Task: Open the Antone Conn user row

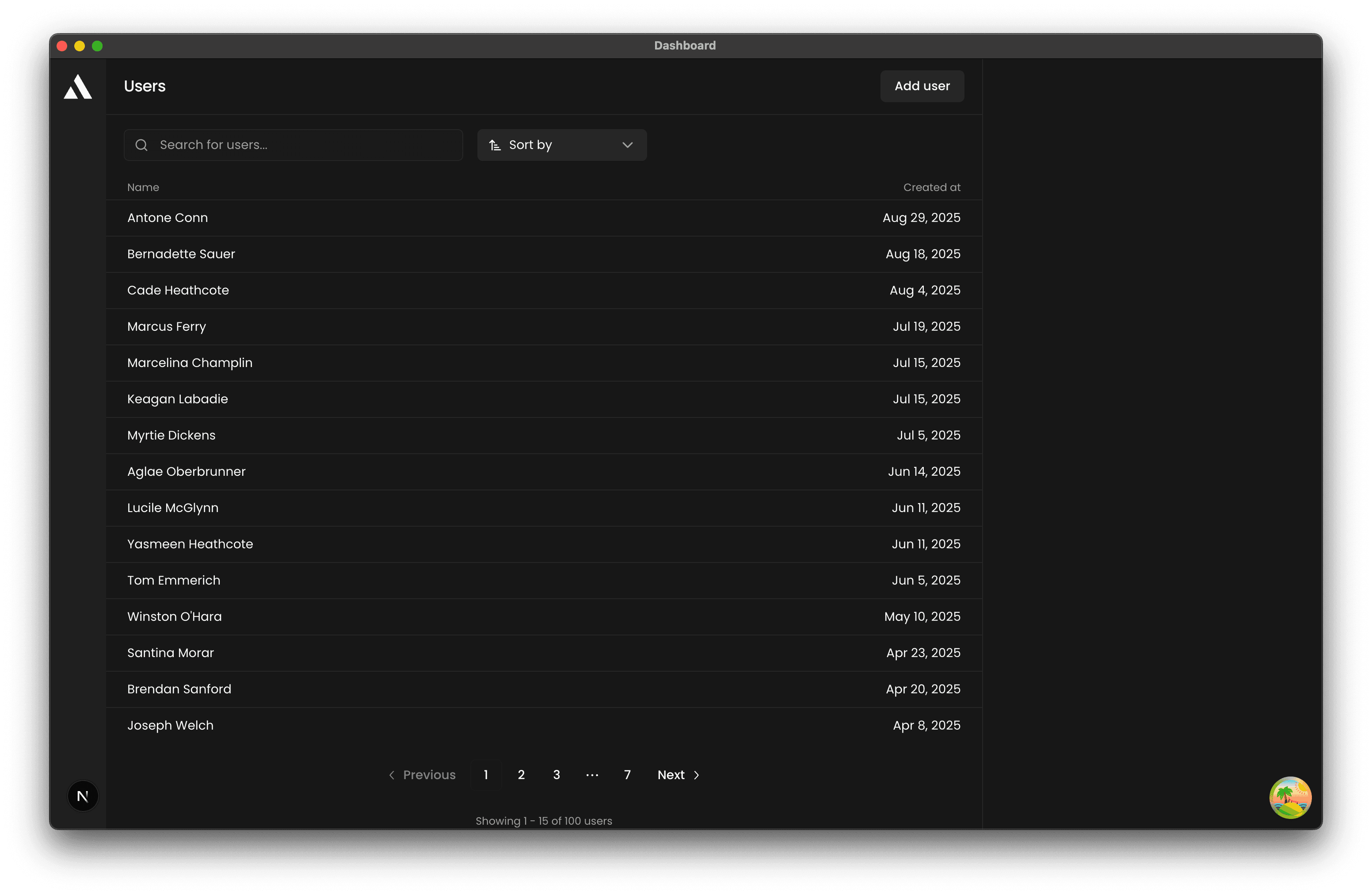Action: [x=544, y=218]
